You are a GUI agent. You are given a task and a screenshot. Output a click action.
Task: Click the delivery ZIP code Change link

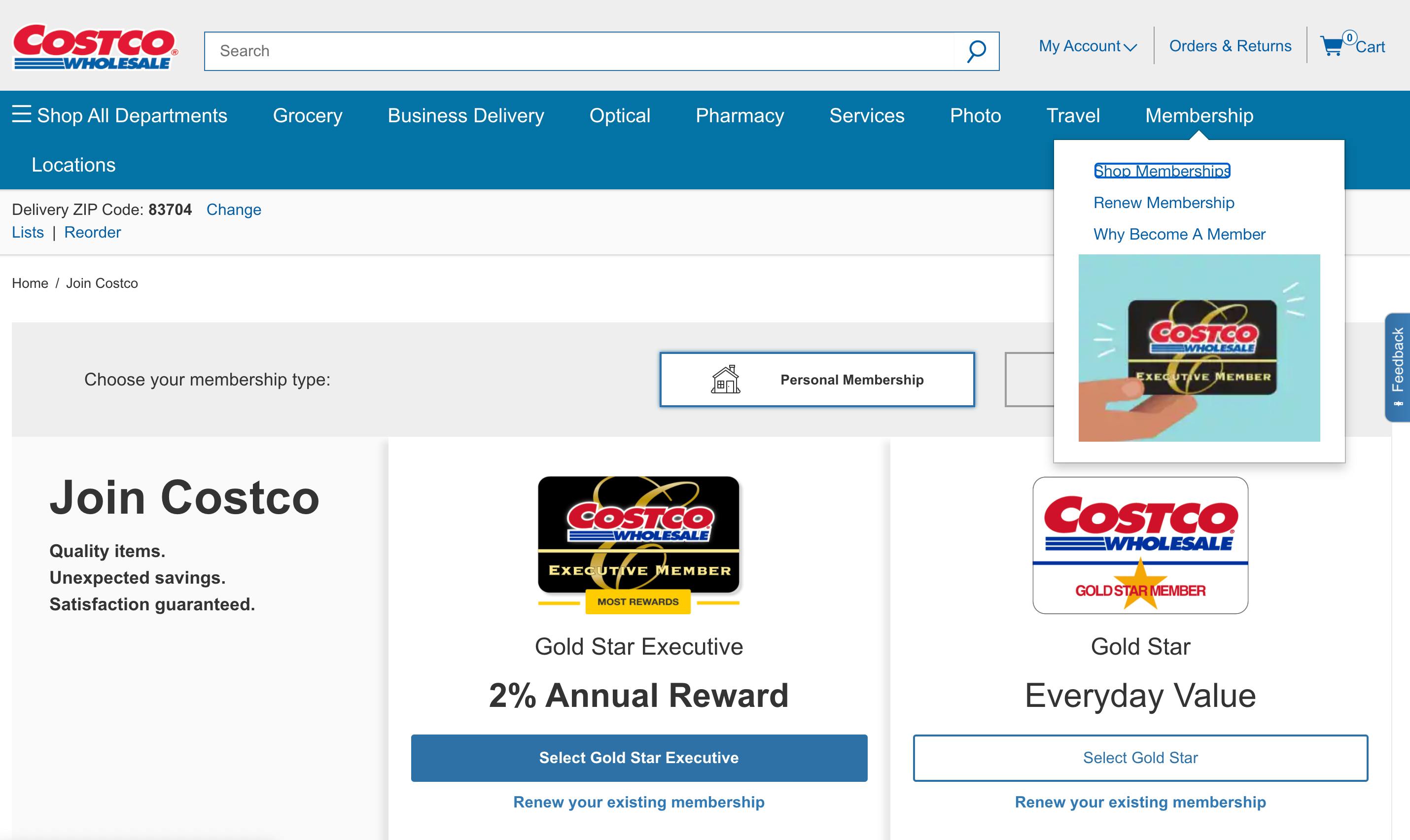[x=233, y=210]
